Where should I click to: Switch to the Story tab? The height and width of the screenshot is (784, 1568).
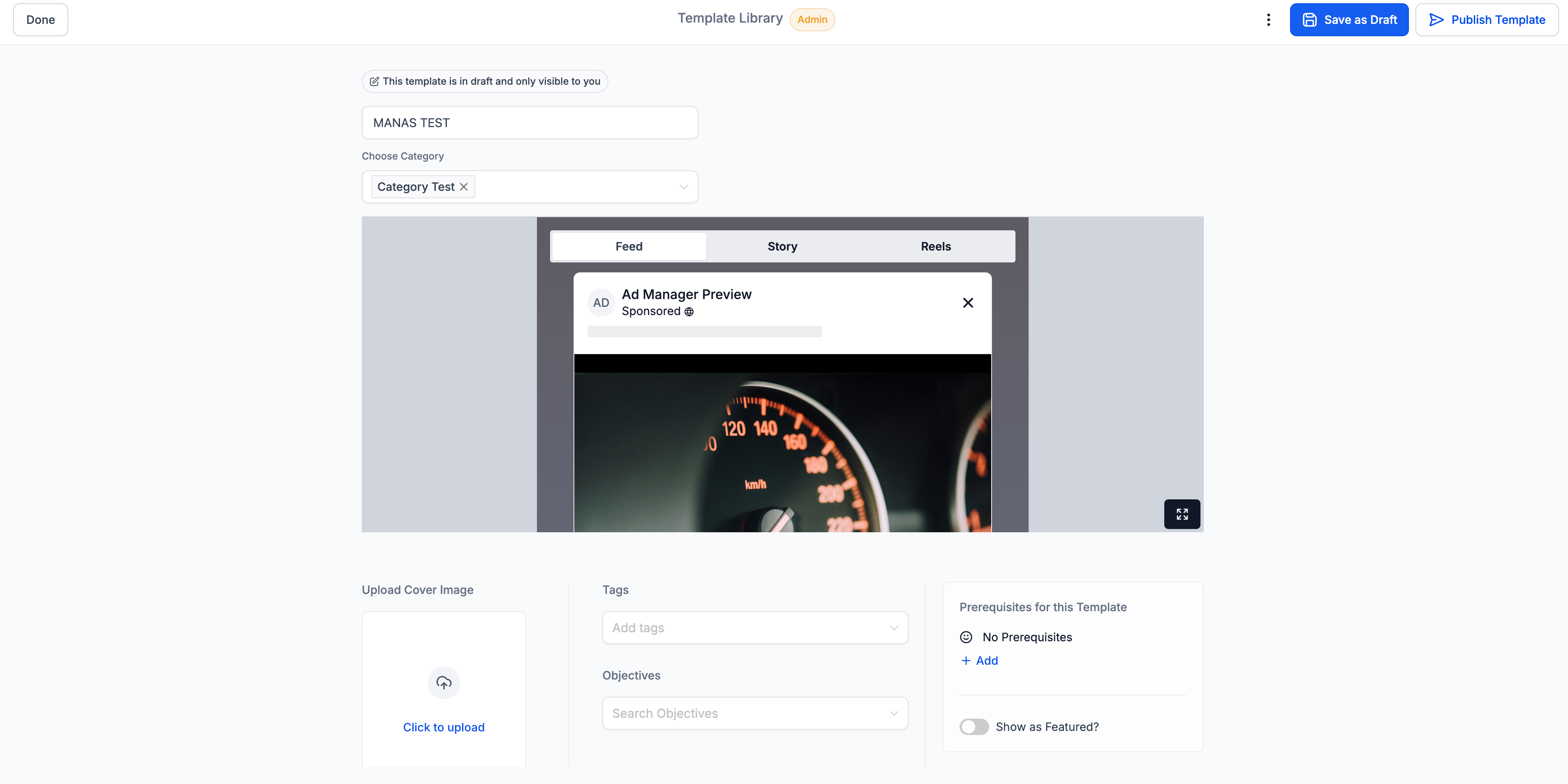tap(782, 247)
